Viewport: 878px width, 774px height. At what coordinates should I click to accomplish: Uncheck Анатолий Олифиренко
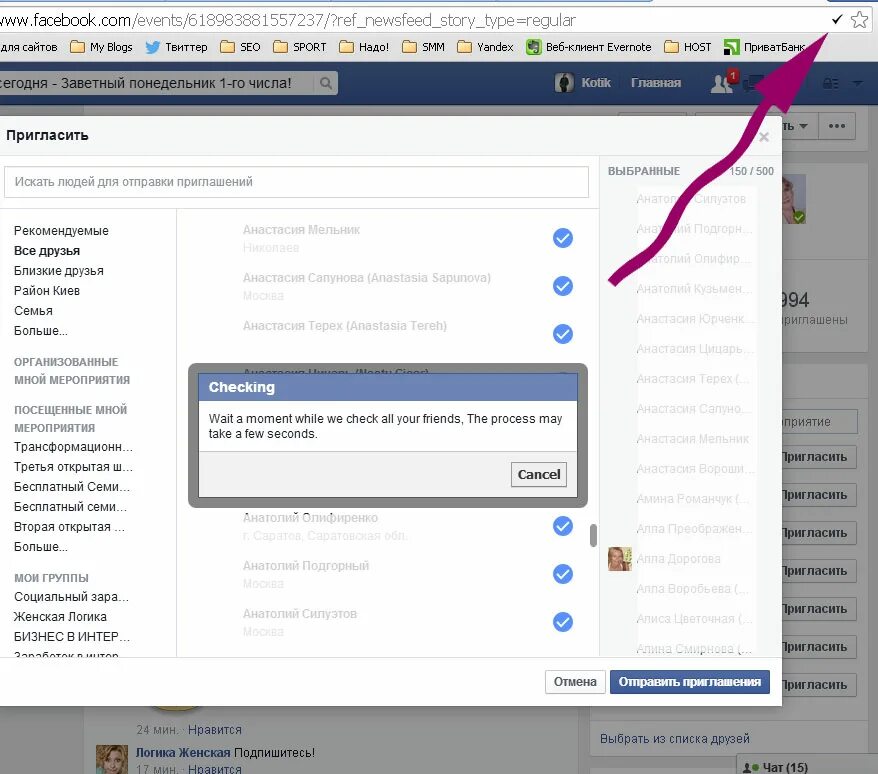[563, 526]
